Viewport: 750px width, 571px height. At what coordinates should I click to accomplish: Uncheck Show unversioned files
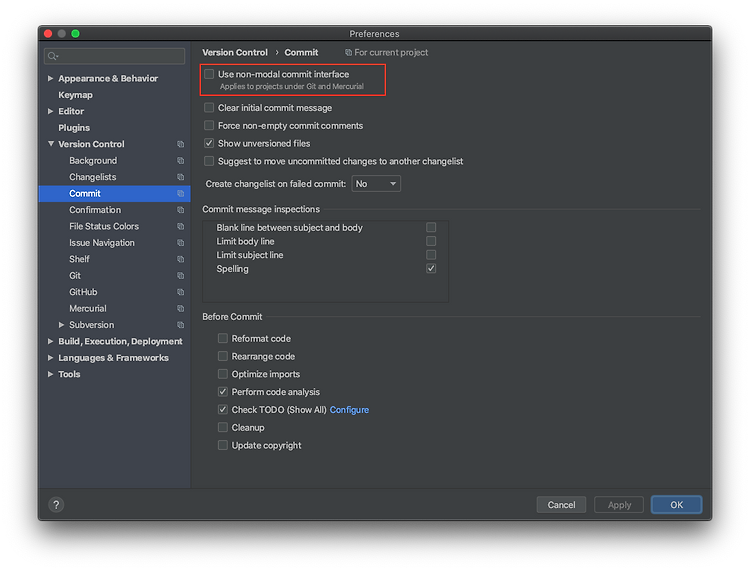point(209,144)
